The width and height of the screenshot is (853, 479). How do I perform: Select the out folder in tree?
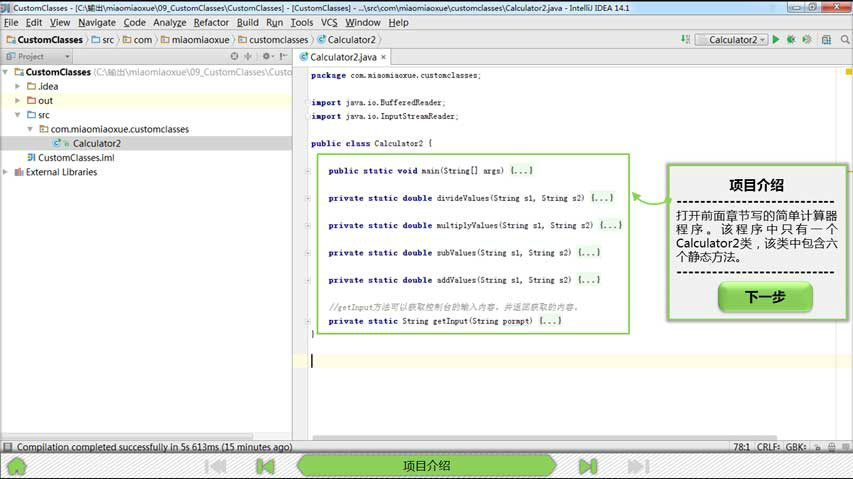[45, 101]
